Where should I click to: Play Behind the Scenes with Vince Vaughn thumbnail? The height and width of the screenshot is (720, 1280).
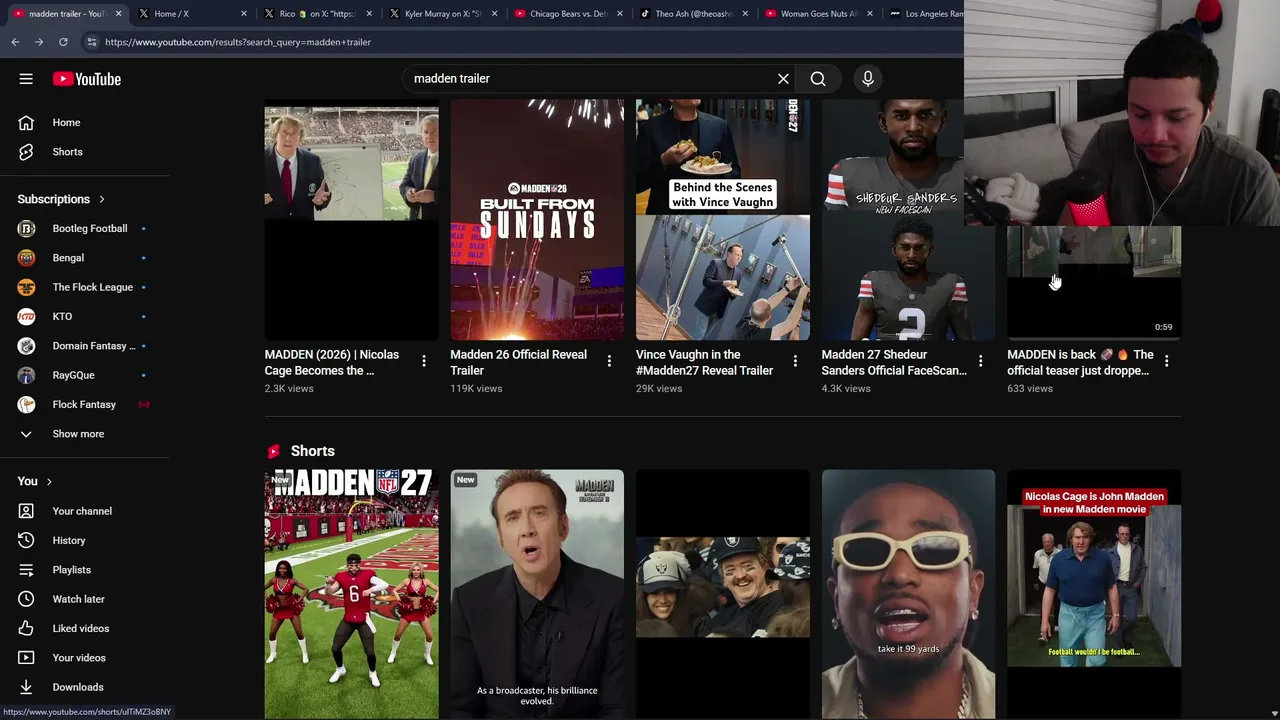[723, 220]
